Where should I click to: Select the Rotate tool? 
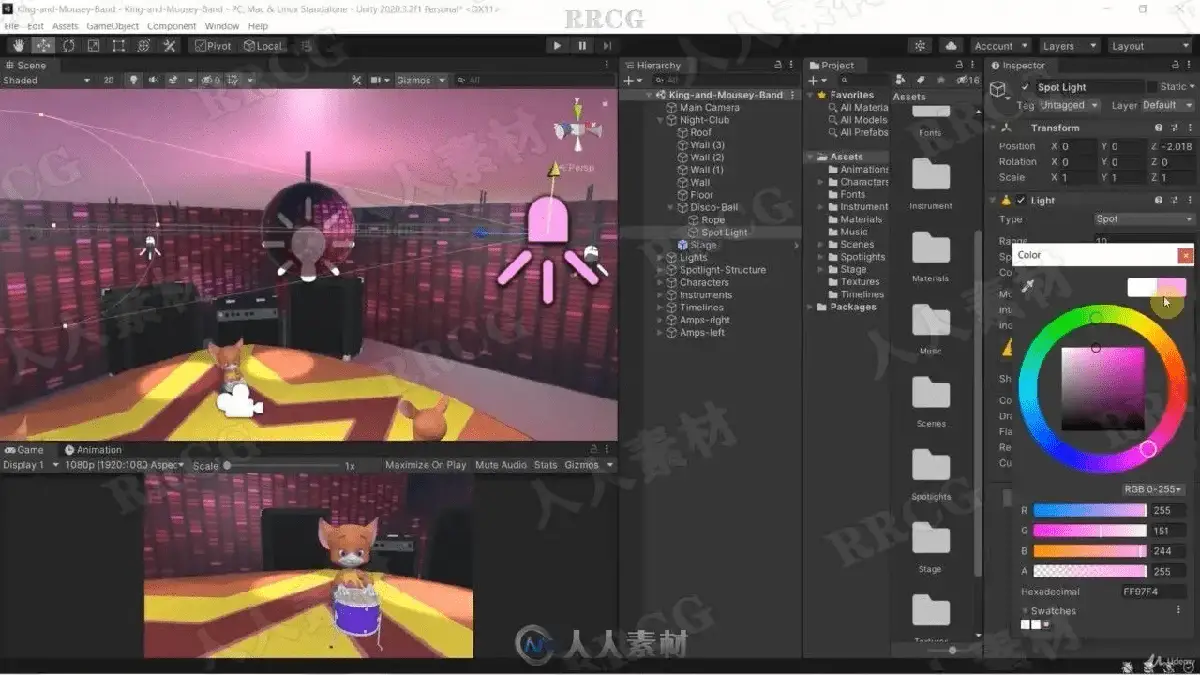(x=69, y=46)
